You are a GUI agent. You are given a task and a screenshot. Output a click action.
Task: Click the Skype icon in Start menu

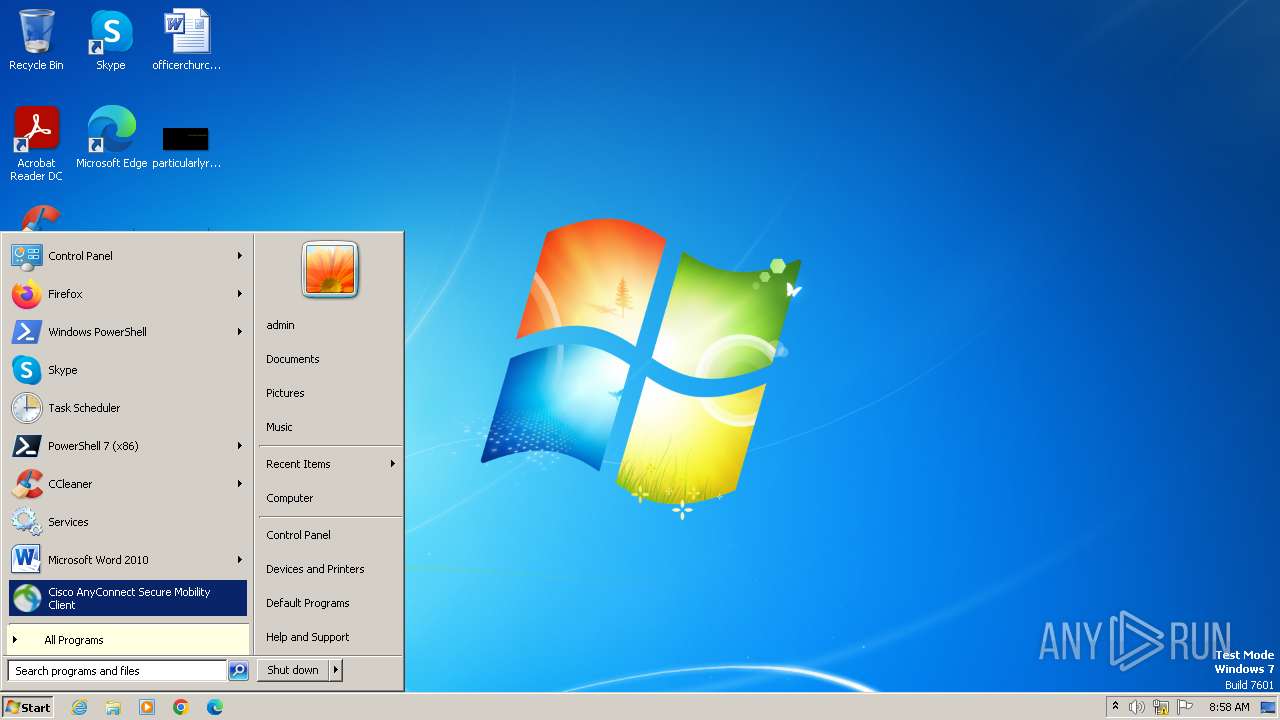26,370
